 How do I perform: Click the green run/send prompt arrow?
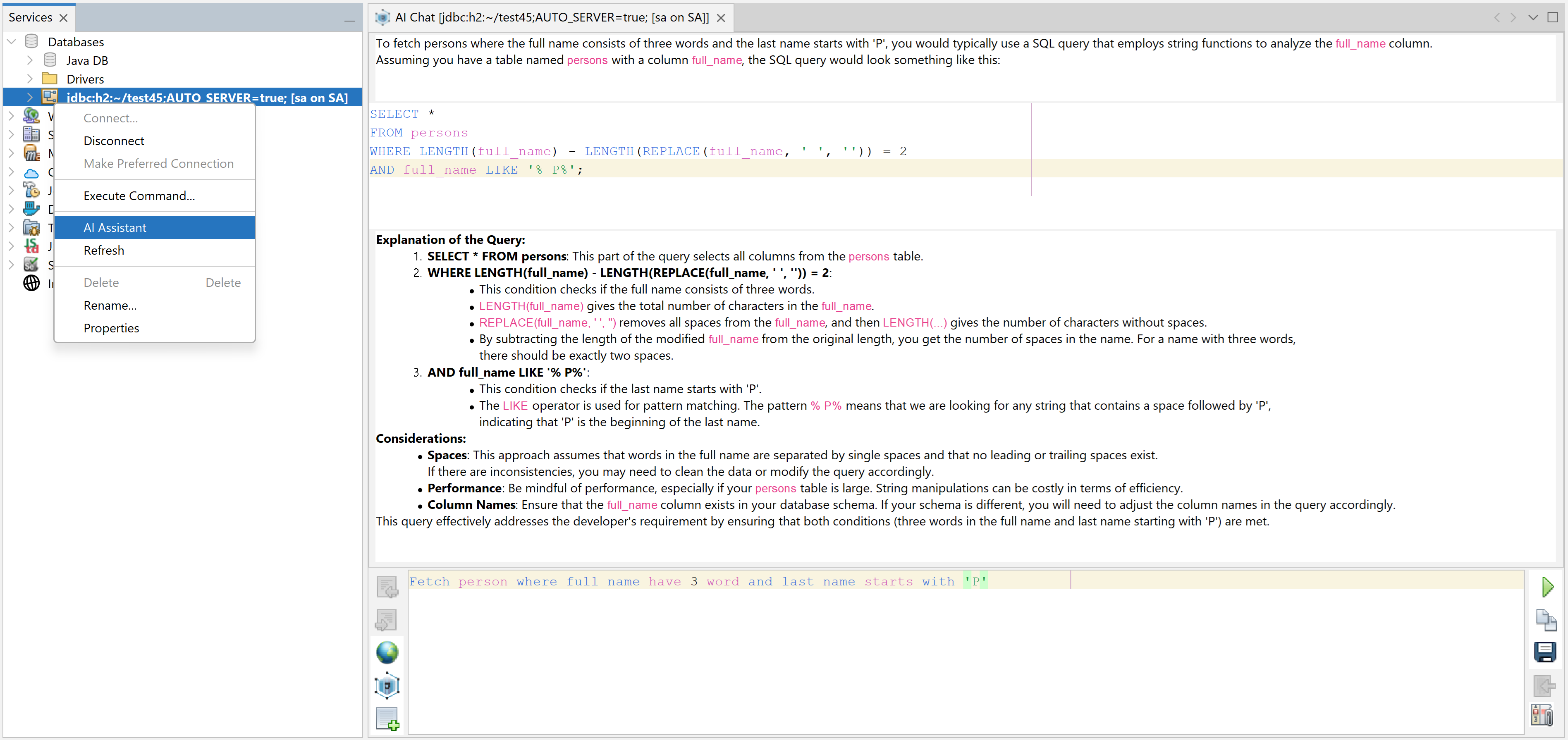(x=1547, y=587)
